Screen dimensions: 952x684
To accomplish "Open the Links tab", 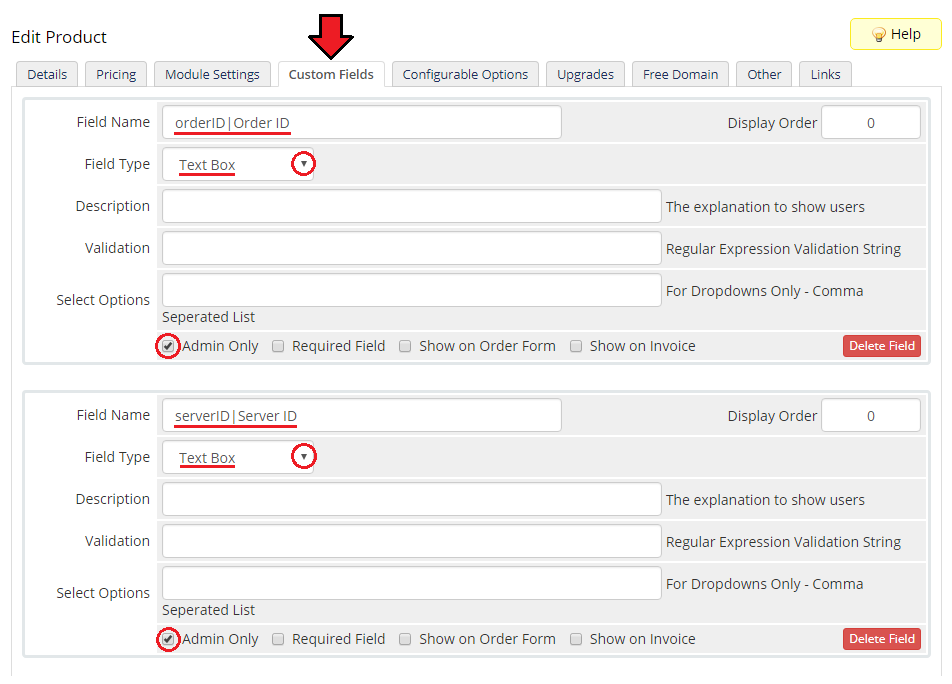I will [x=825, y=74].
